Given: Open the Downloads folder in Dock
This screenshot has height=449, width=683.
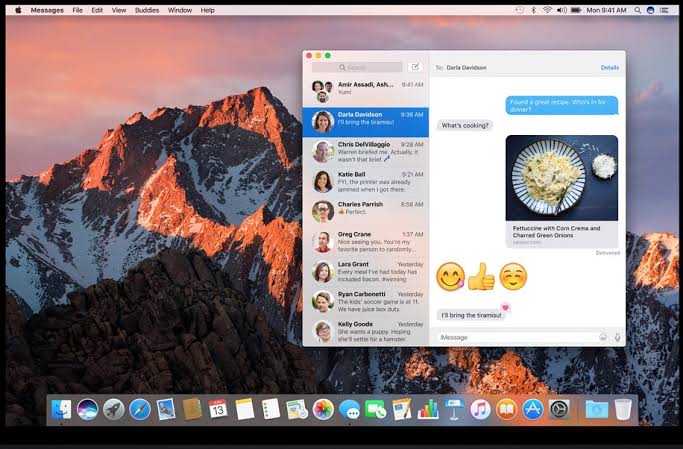Looking at the screenshot, I should pos(596,409).
